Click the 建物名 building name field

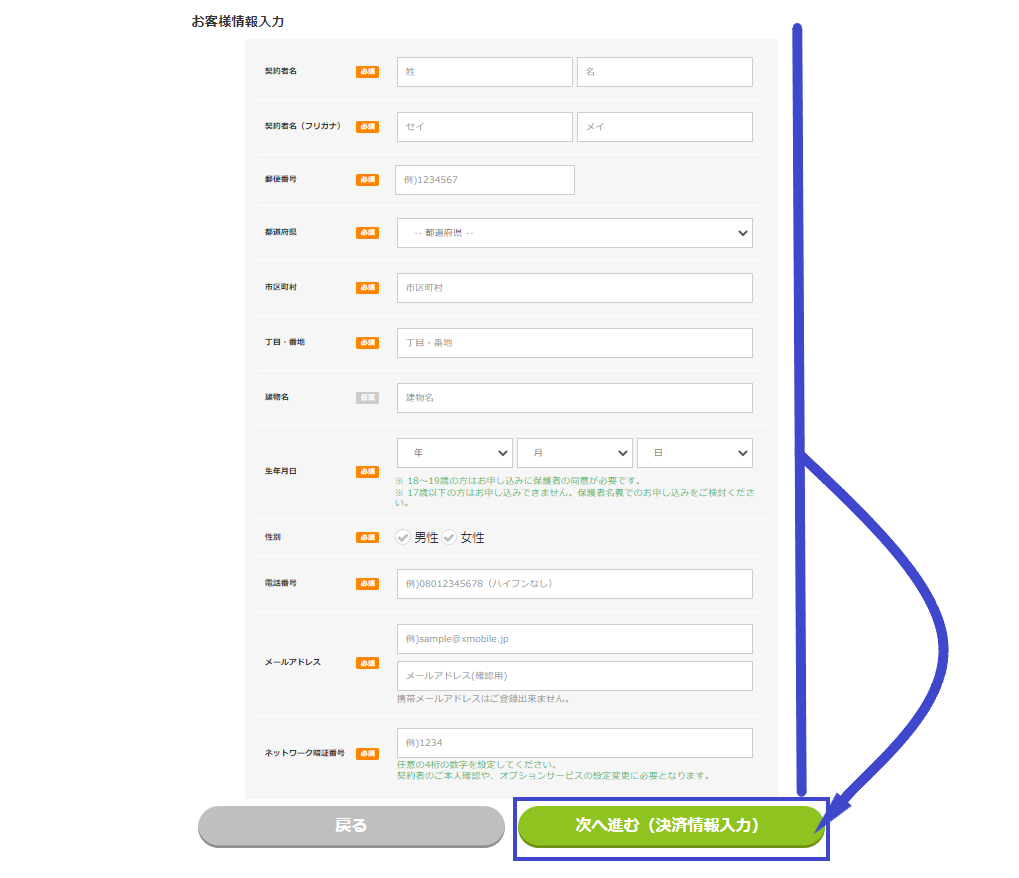[x=574, y=398]
